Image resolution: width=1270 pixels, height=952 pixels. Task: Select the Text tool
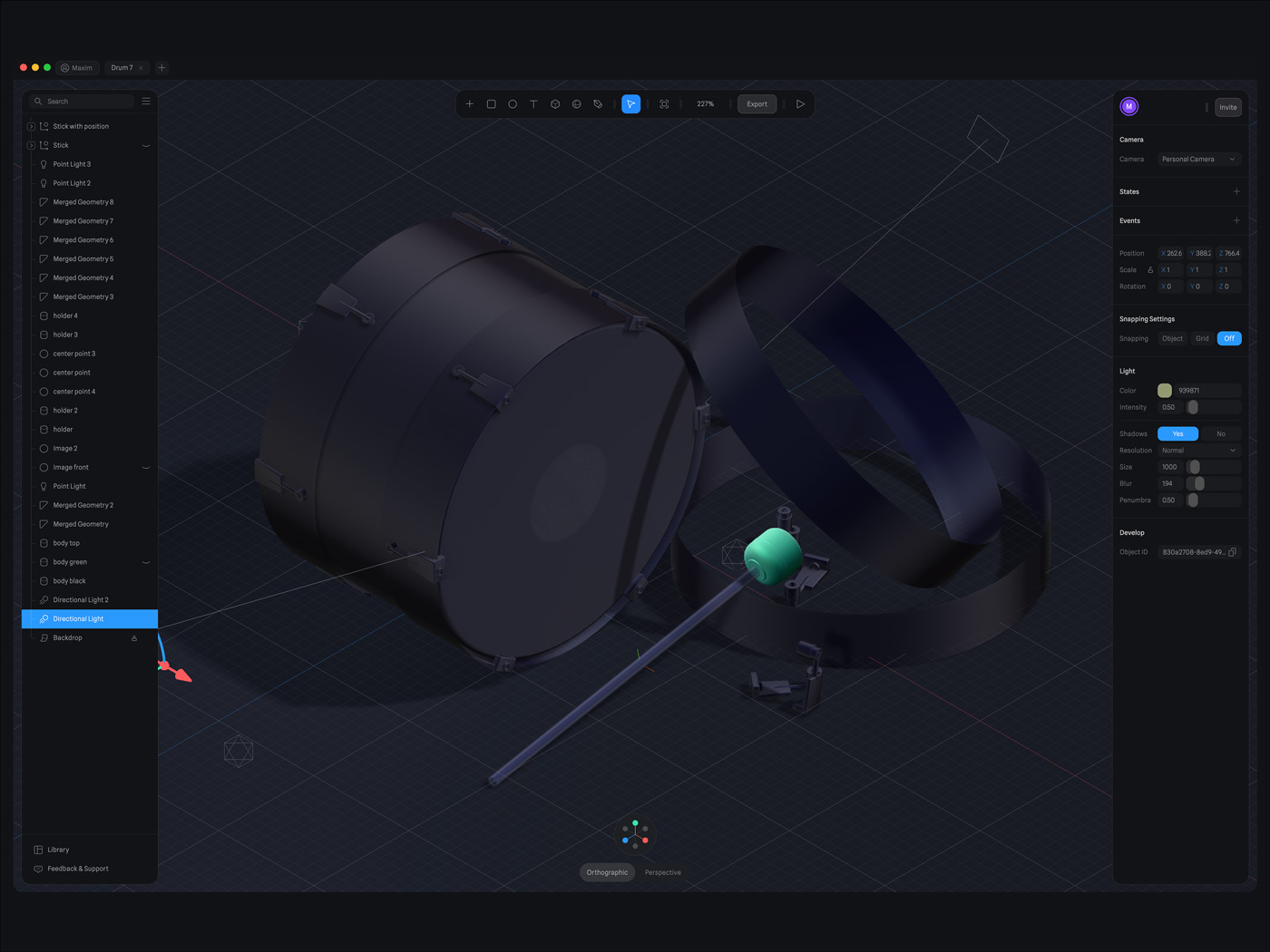pos(533,103)
